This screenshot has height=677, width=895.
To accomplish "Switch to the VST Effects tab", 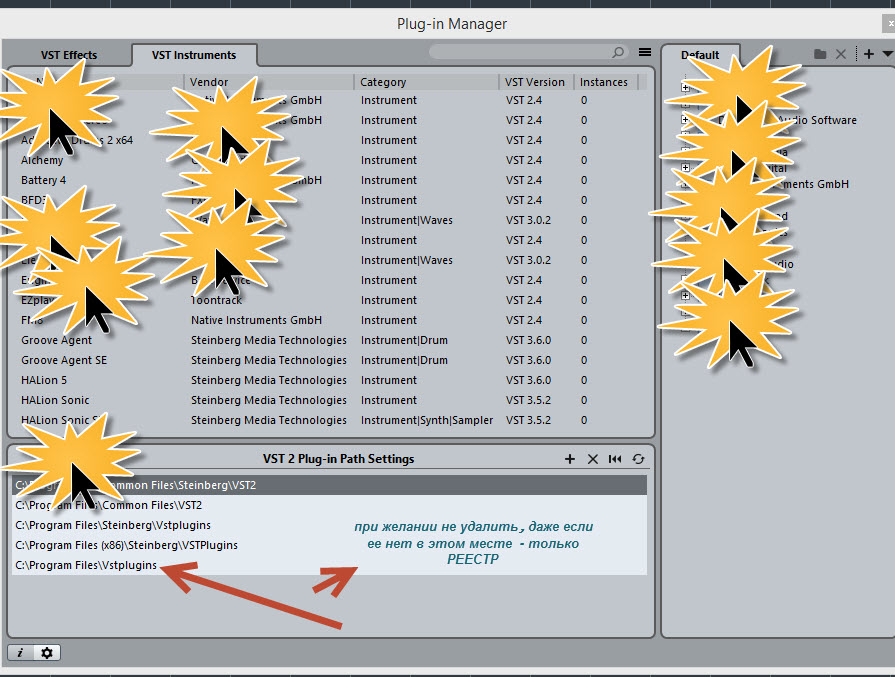I will [69, 55].
